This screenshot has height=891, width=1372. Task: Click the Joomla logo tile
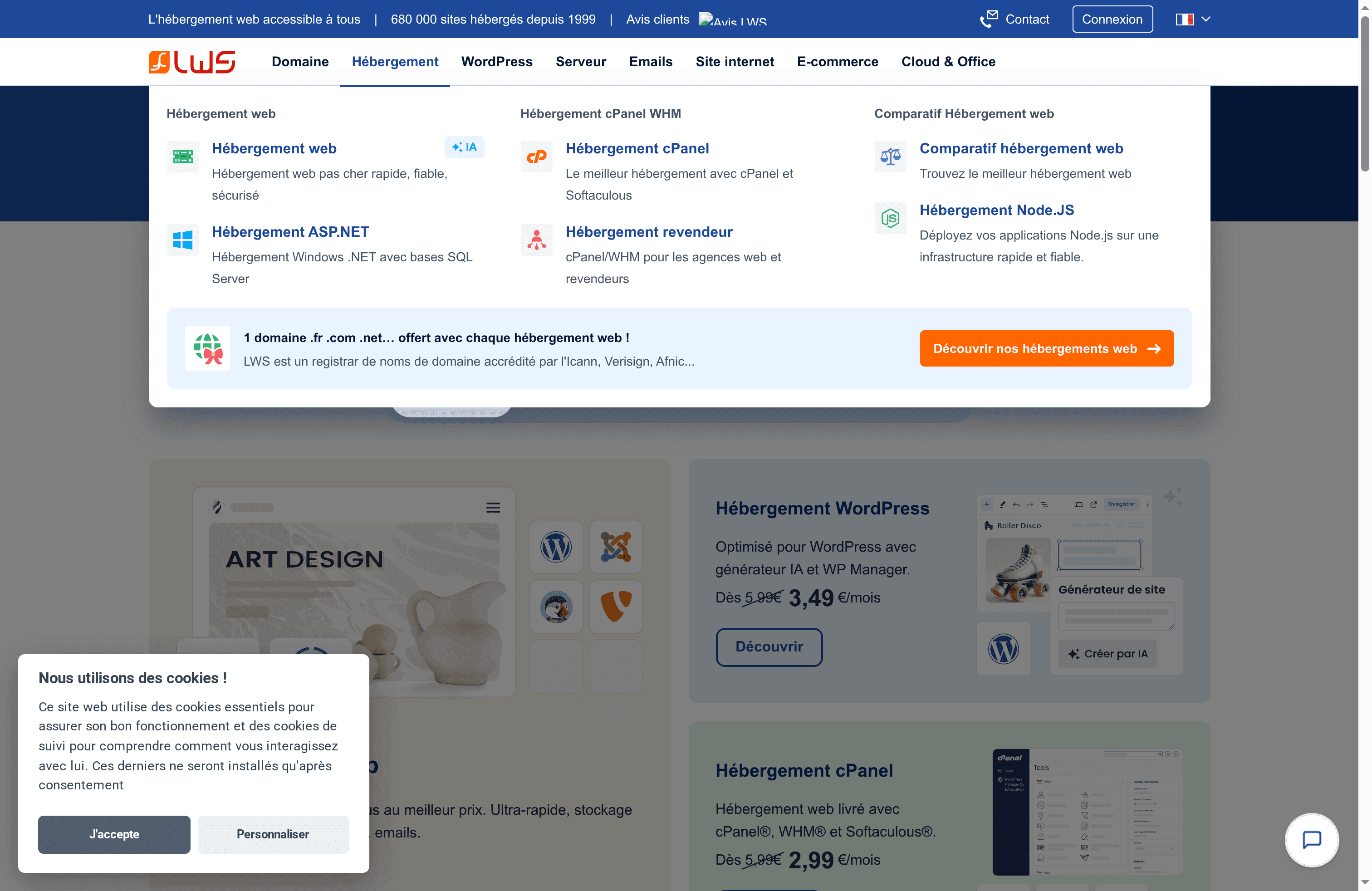pos(616,547)
